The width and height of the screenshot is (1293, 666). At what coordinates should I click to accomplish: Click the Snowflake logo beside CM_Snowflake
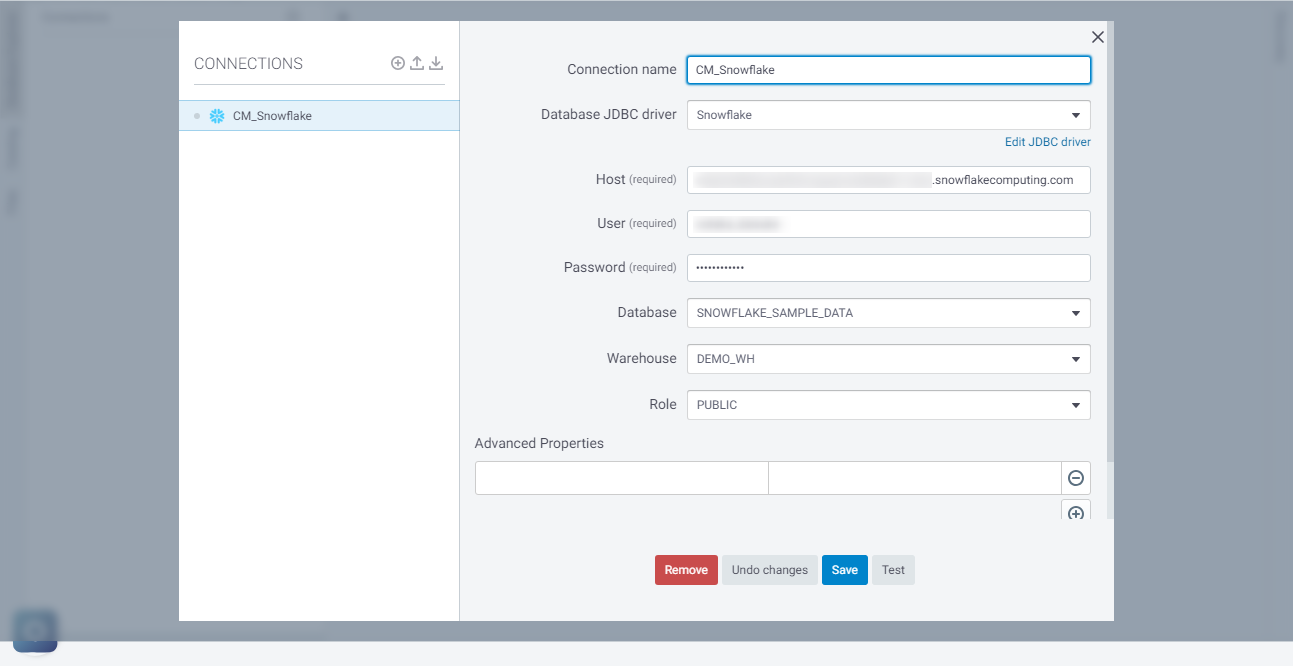(x=217, y=115)
